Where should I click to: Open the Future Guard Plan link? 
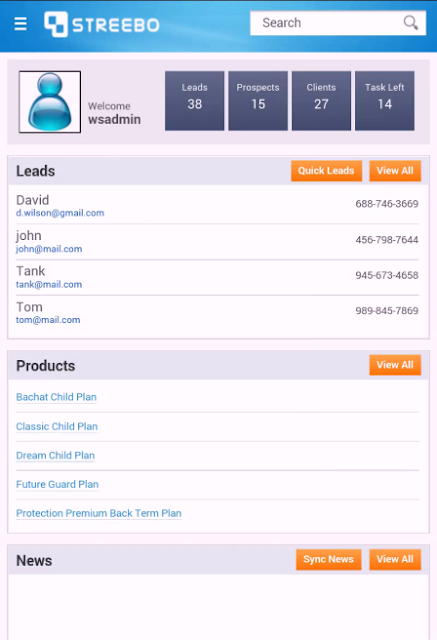[x=58, y=484]
